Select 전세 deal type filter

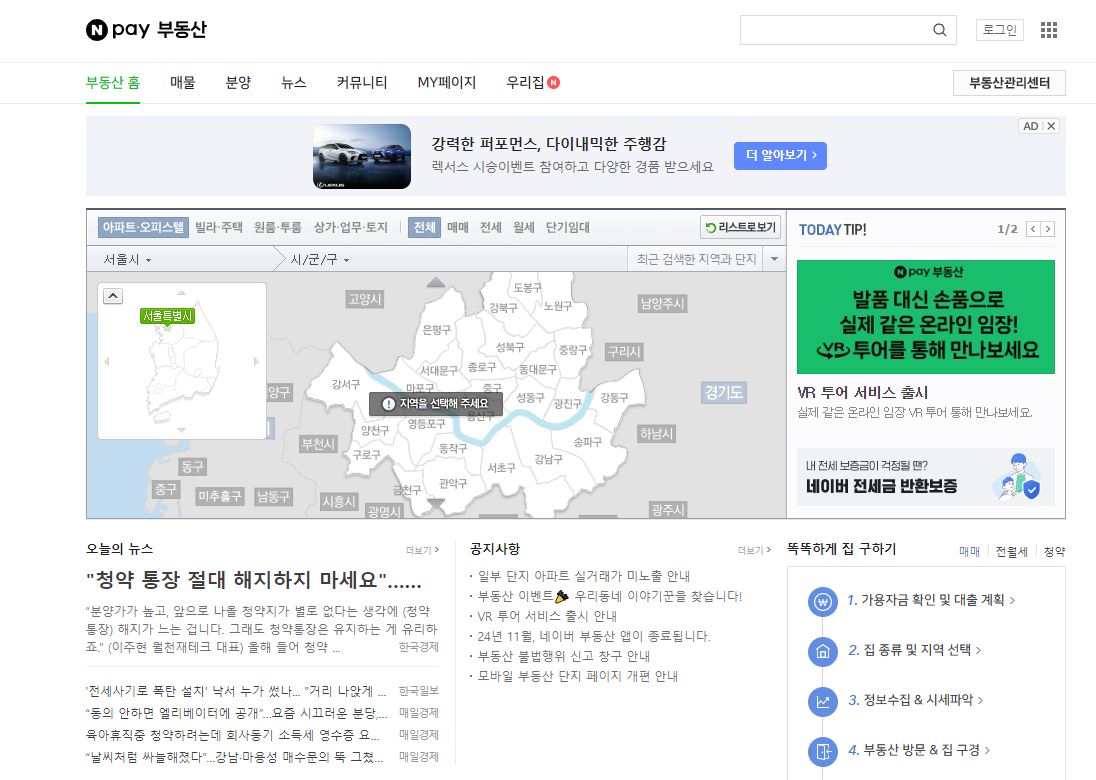[491, 227]
